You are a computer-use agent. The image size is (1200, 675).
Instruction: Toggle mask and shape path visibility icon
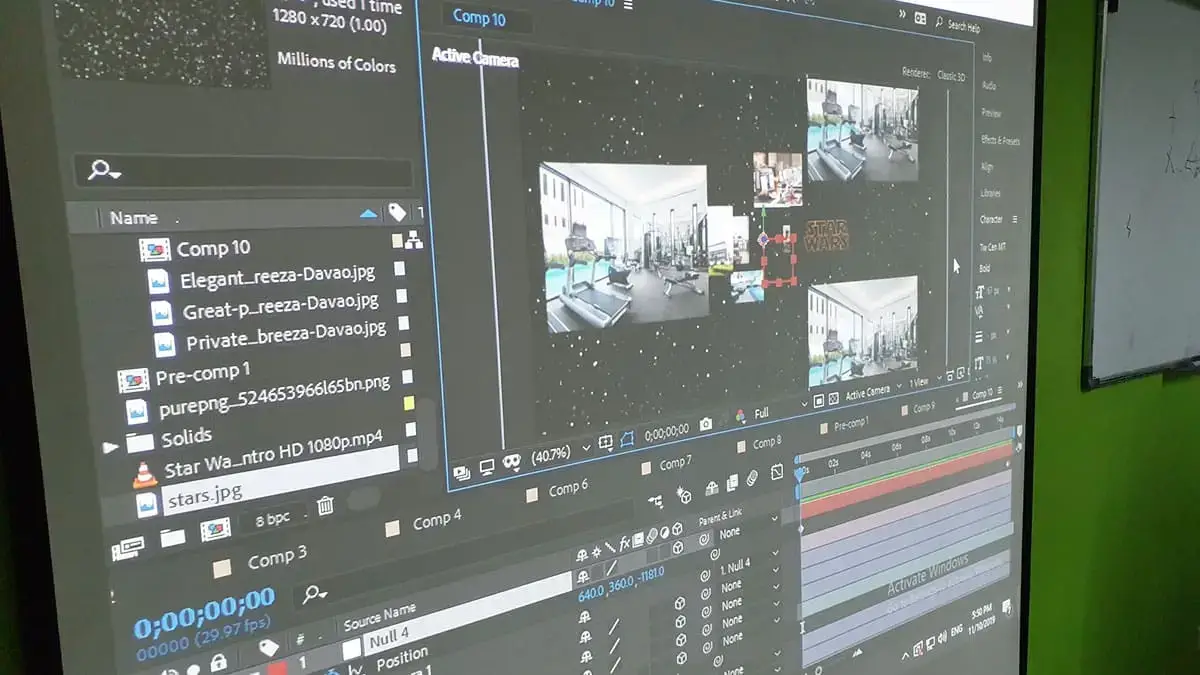point(512,461)
